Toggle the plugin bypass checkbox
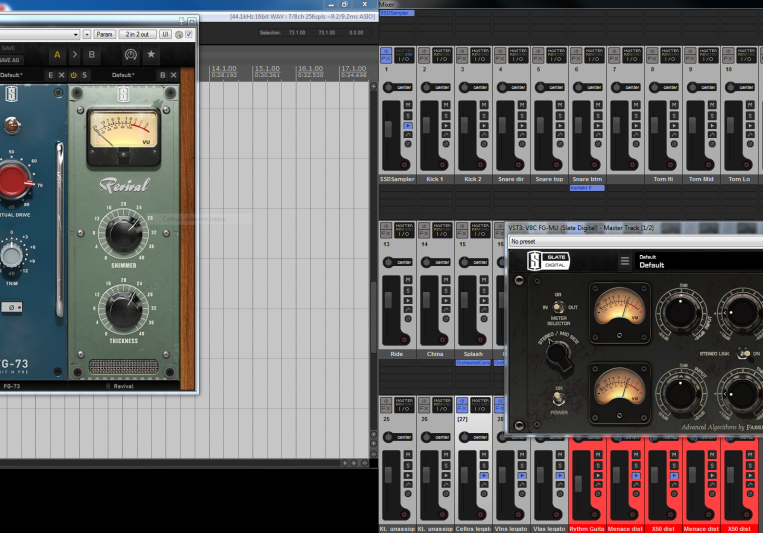Image resolution: width=763 pixels, height=533 pixels. point(189,34)
